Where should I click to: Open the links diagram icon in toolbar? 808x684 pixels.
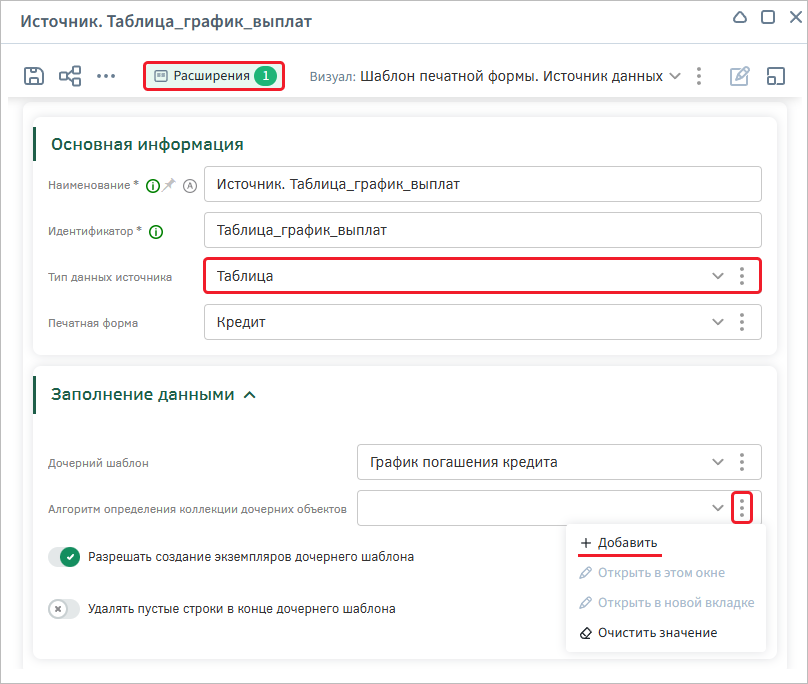click(70, 76)
